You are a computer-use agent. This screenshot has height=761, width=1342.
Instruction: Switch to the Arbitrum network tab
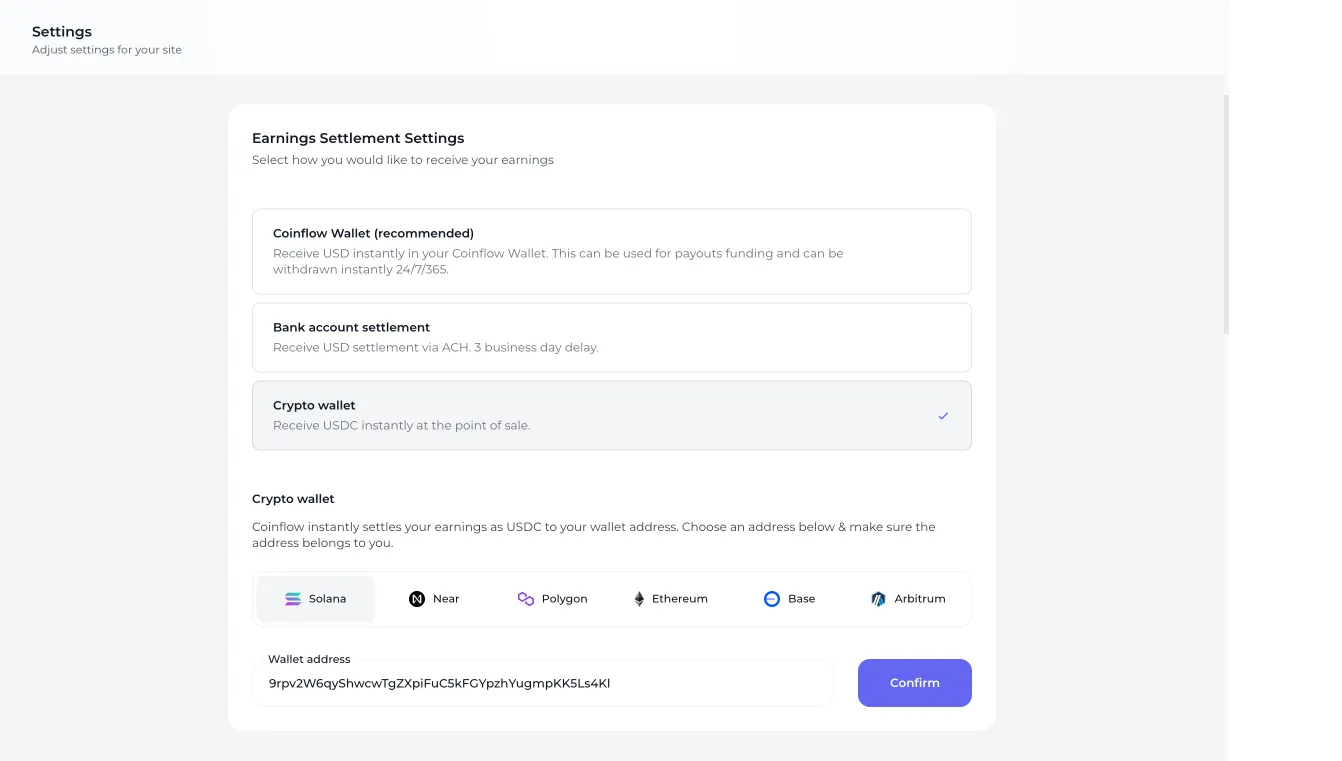[908, 599]
